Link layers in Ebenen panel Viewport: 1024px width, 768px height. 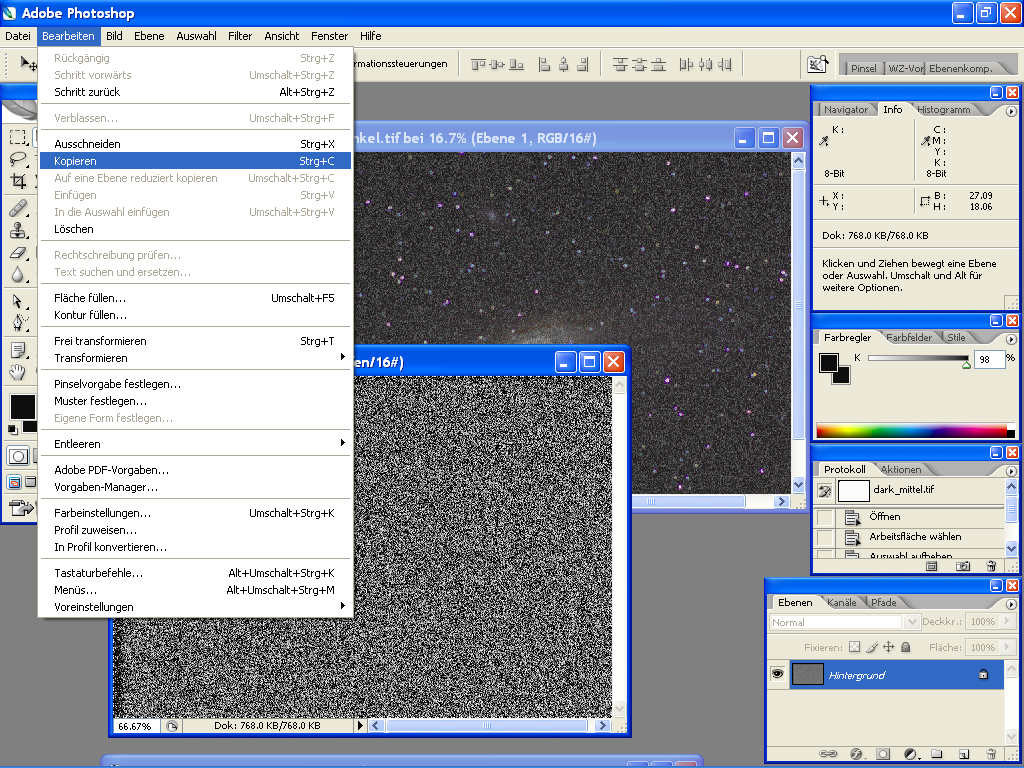tap(828, 754)
